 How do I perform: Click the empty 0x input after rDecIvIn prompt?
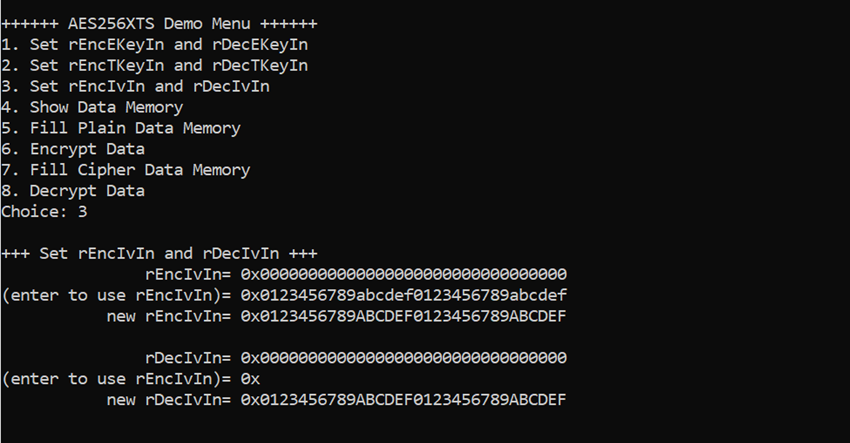250,379
